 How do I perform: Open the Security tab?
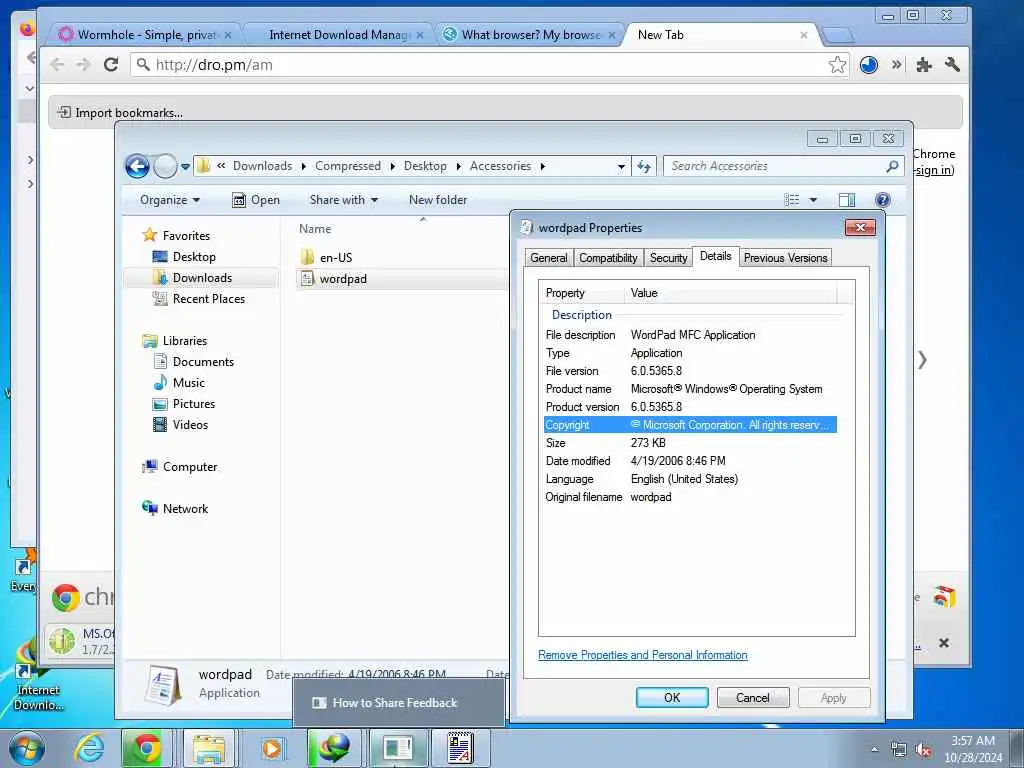[668, 258]
